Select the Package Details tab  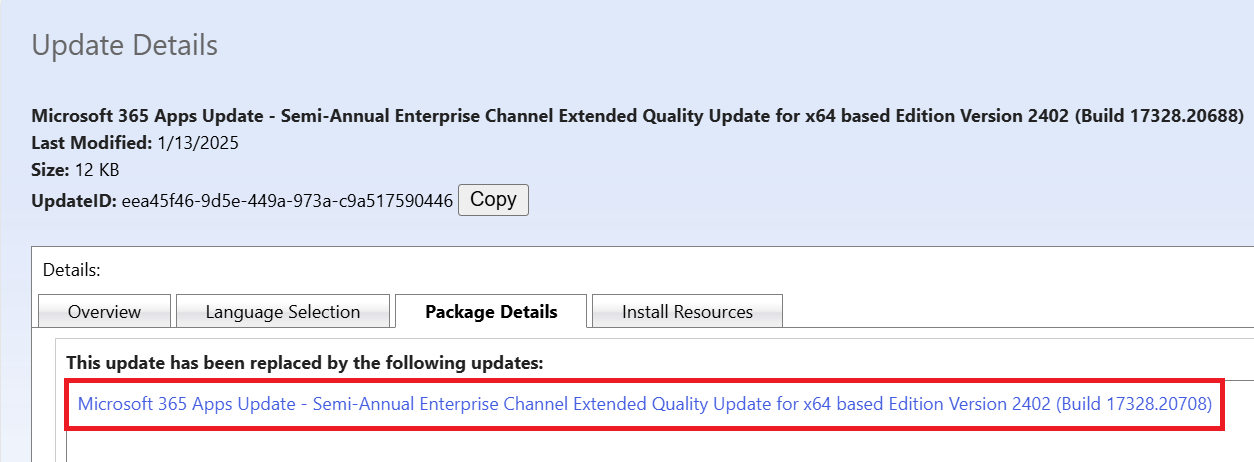491,312
